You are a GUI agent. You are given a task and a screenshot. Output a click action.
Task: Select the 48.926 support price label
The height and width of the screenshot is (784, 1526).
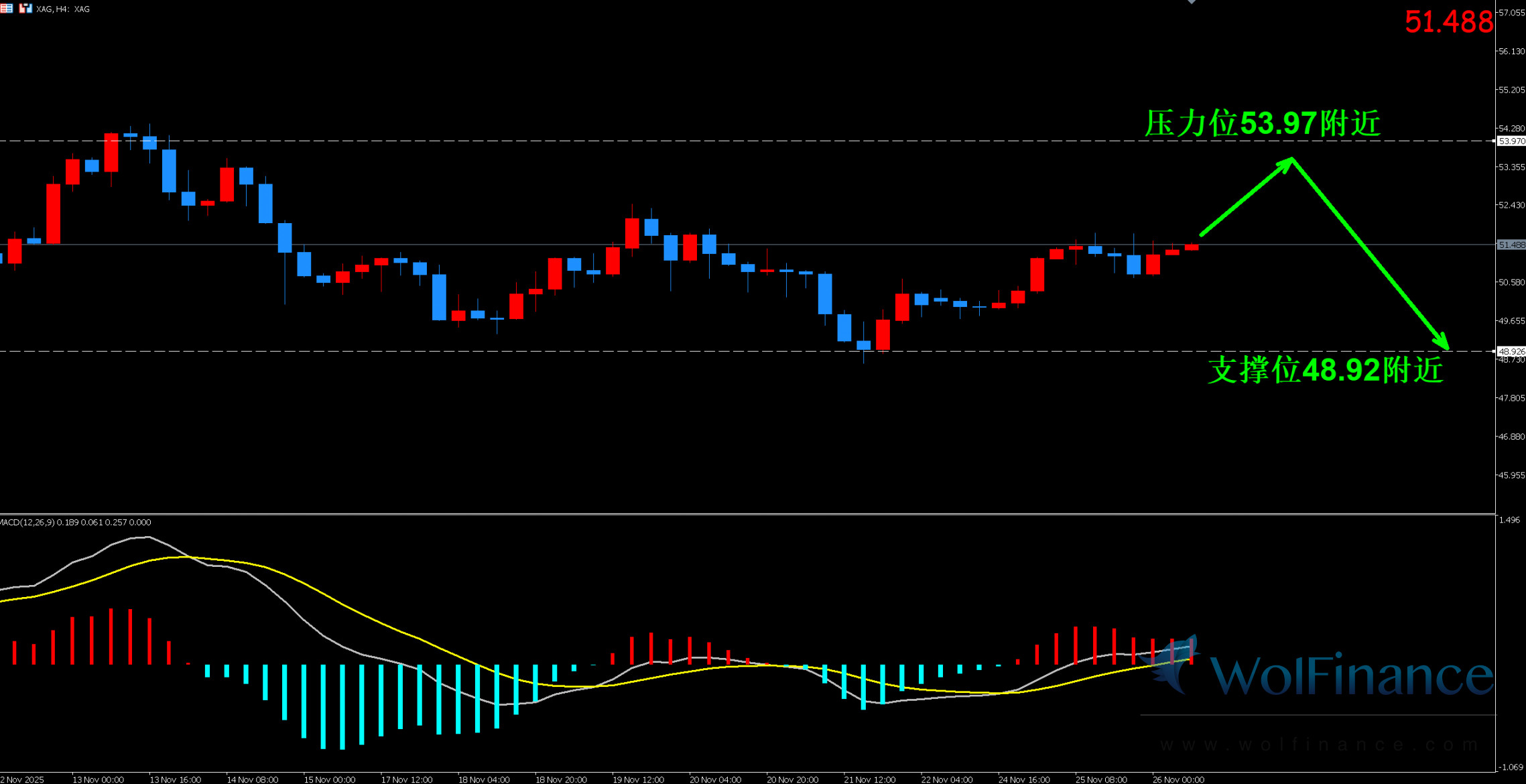[1511, 351]
